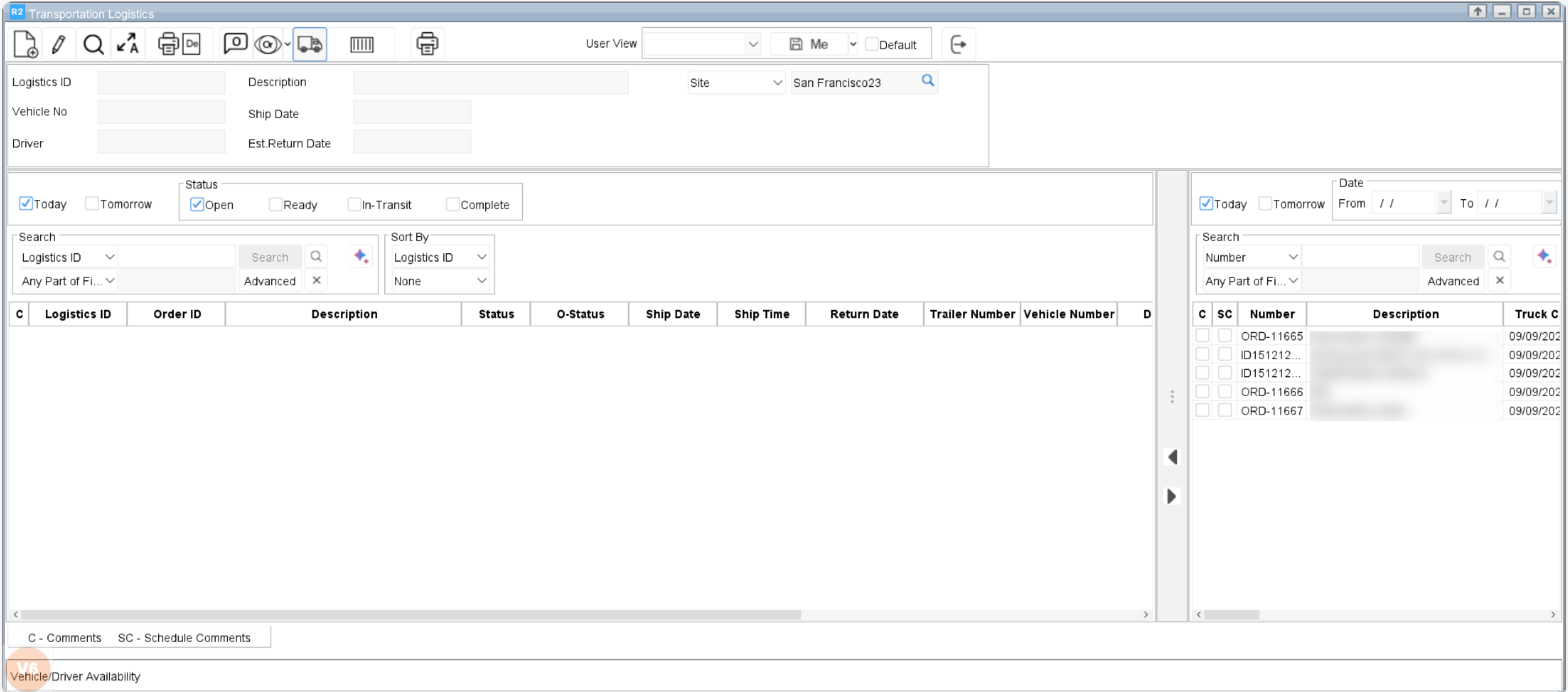Click the Advanced button in left search
This screenshot has height=692, width=1568.
(270, 281)
